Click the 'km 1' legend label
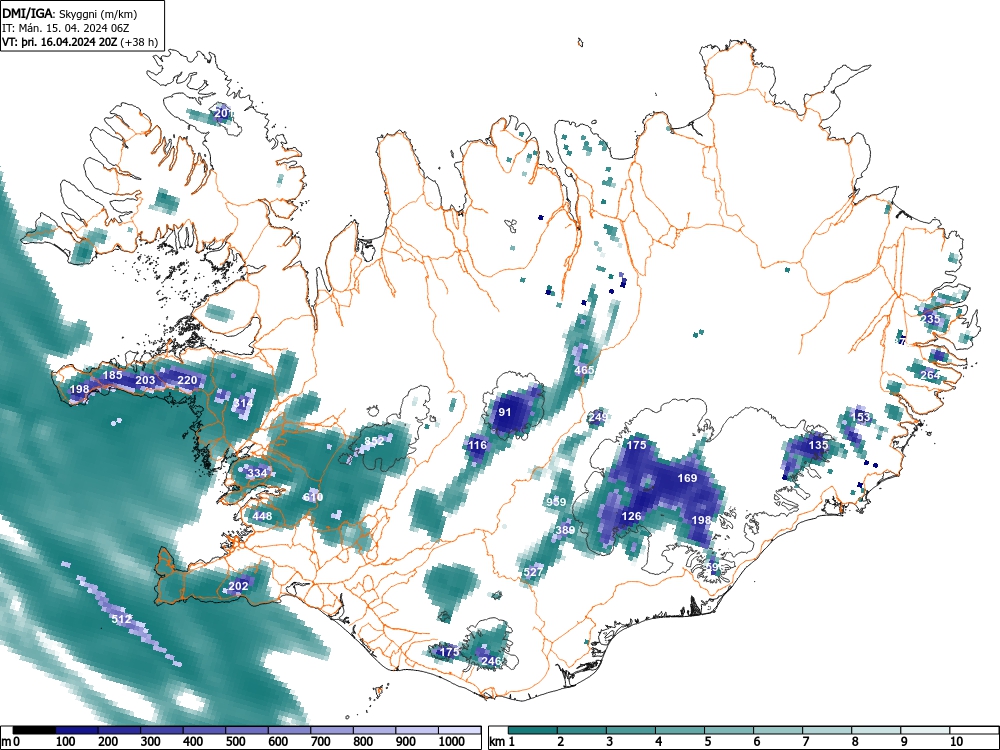 (x=502, y=742)
